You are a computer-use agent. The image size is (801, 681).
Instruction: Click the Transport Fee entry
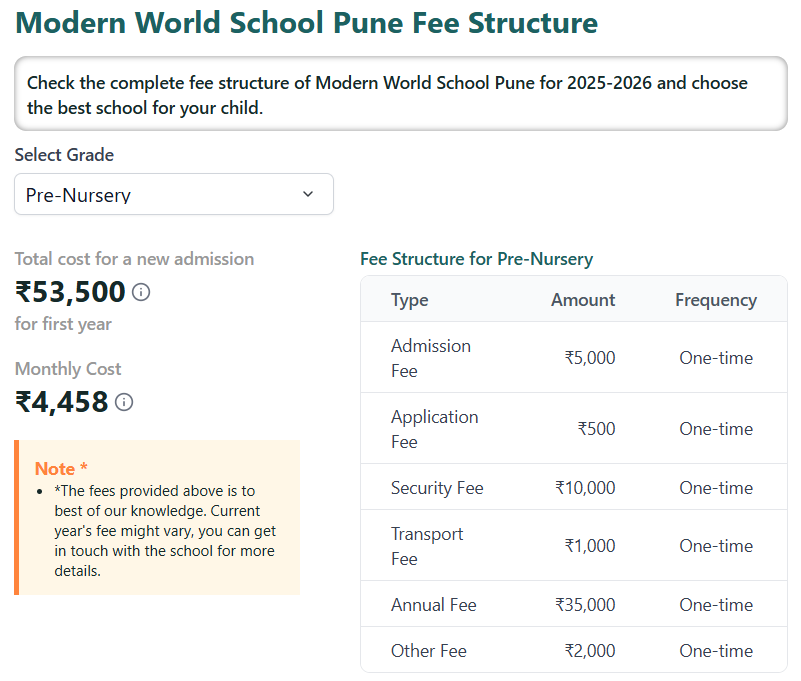(427, 546)
